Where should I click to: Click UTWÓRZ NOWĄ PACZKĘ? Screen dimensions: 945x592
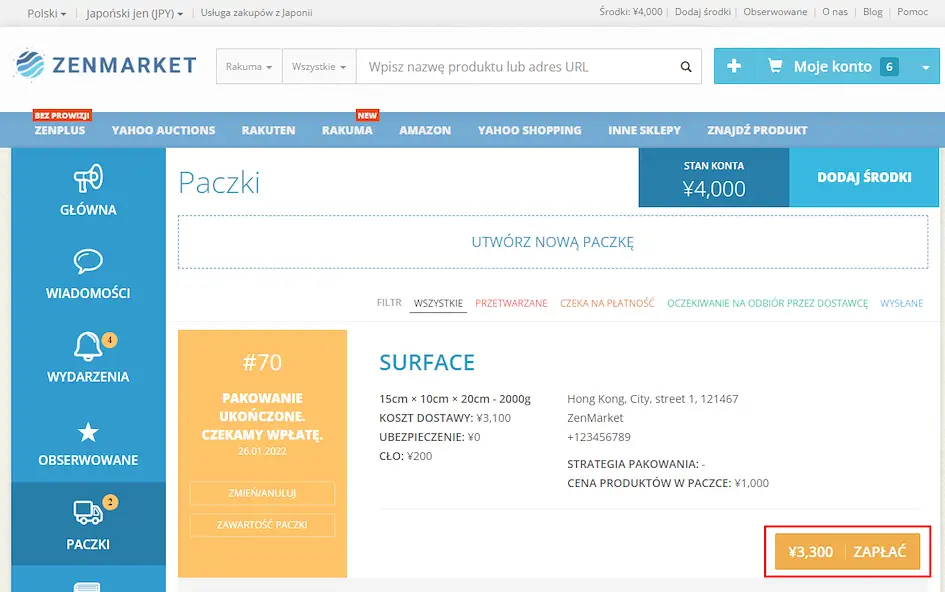tap(553, 242)
